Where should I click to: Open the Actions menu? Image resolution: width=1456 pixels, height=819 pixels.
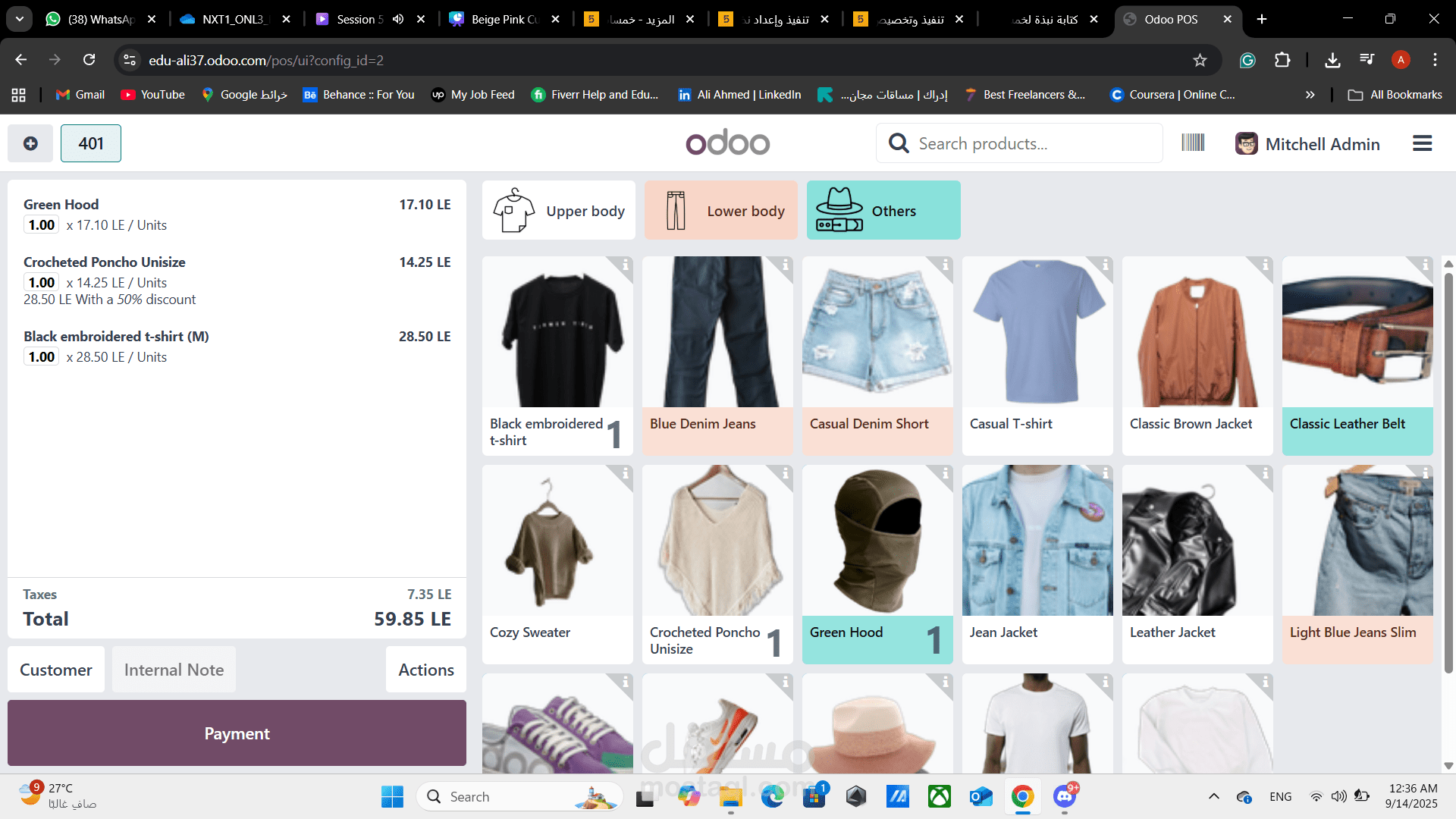pos(426,670)
